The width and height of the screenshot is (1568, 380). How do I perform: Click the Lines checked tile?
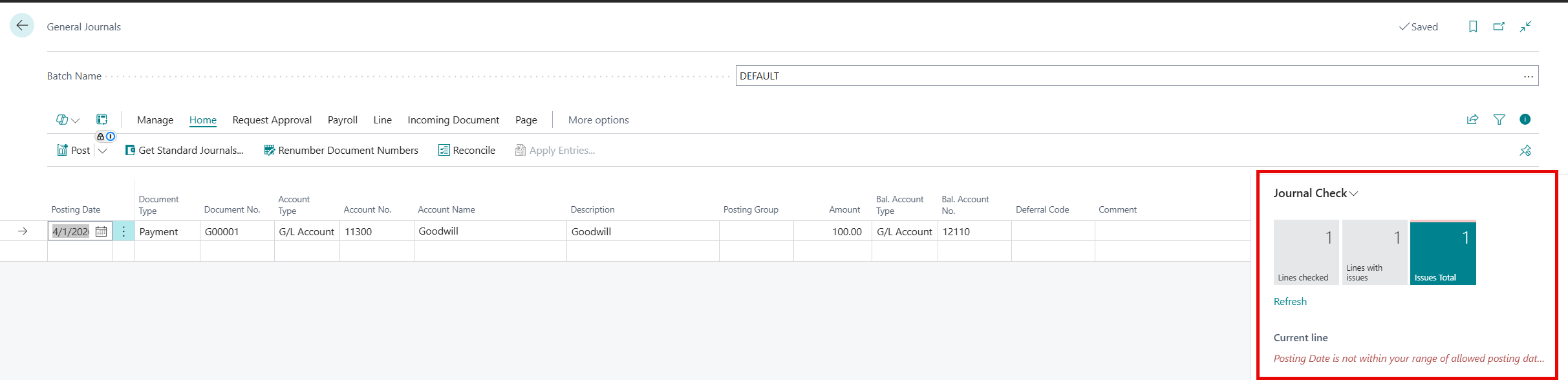(1306, 253)
